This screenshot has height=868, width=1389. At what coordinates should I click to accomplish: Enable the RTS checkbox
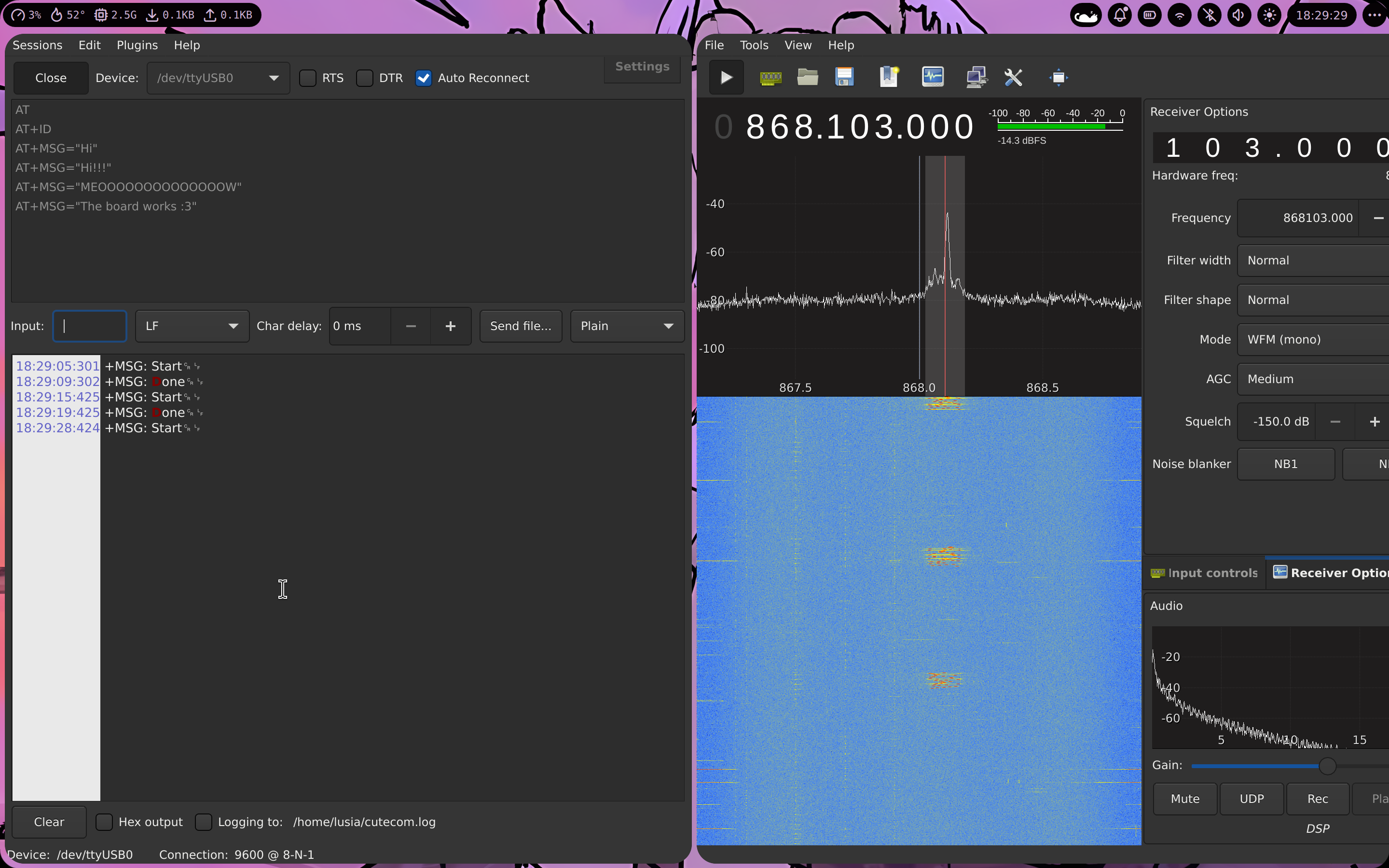[308, 78]
